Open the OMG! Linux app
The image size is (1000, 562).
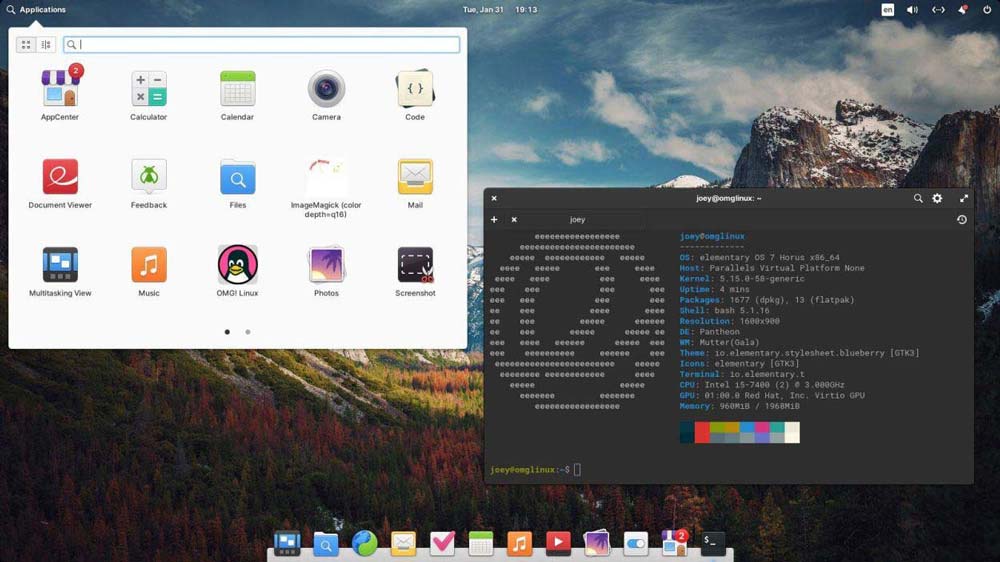click(x=237, y=270)
